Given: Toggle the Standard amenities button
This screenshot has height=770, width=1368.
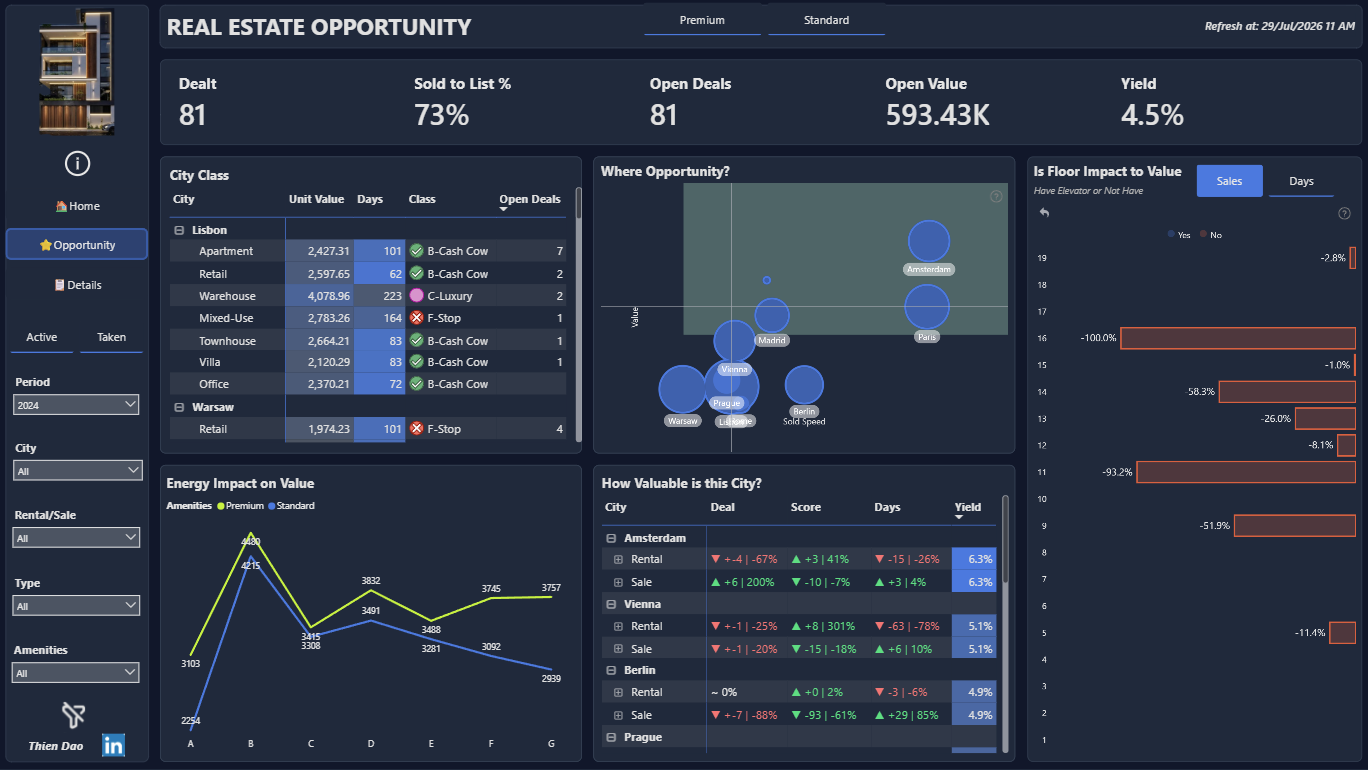Looking at the screenshot, I should pos(826,20).
